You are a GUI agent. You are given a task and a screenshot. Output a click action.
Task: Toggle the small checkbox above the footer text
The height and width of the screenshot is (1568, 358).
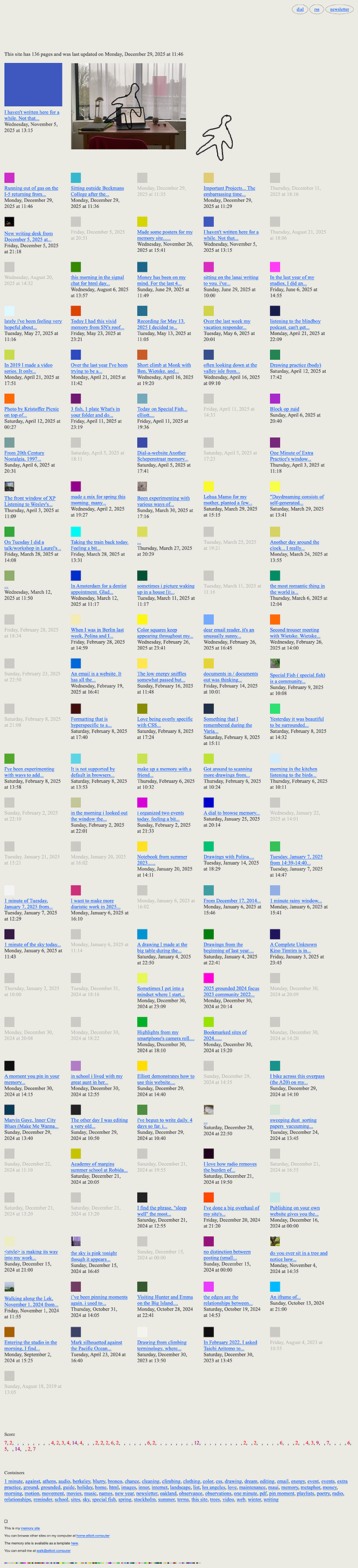click(6, 1520)
